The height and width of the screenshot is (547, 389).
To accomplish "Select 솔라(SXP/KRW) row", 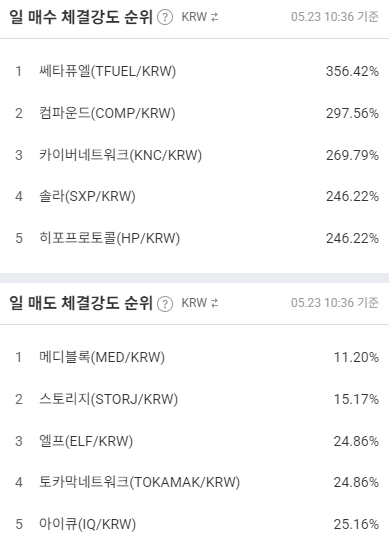I will click(194, 196).
